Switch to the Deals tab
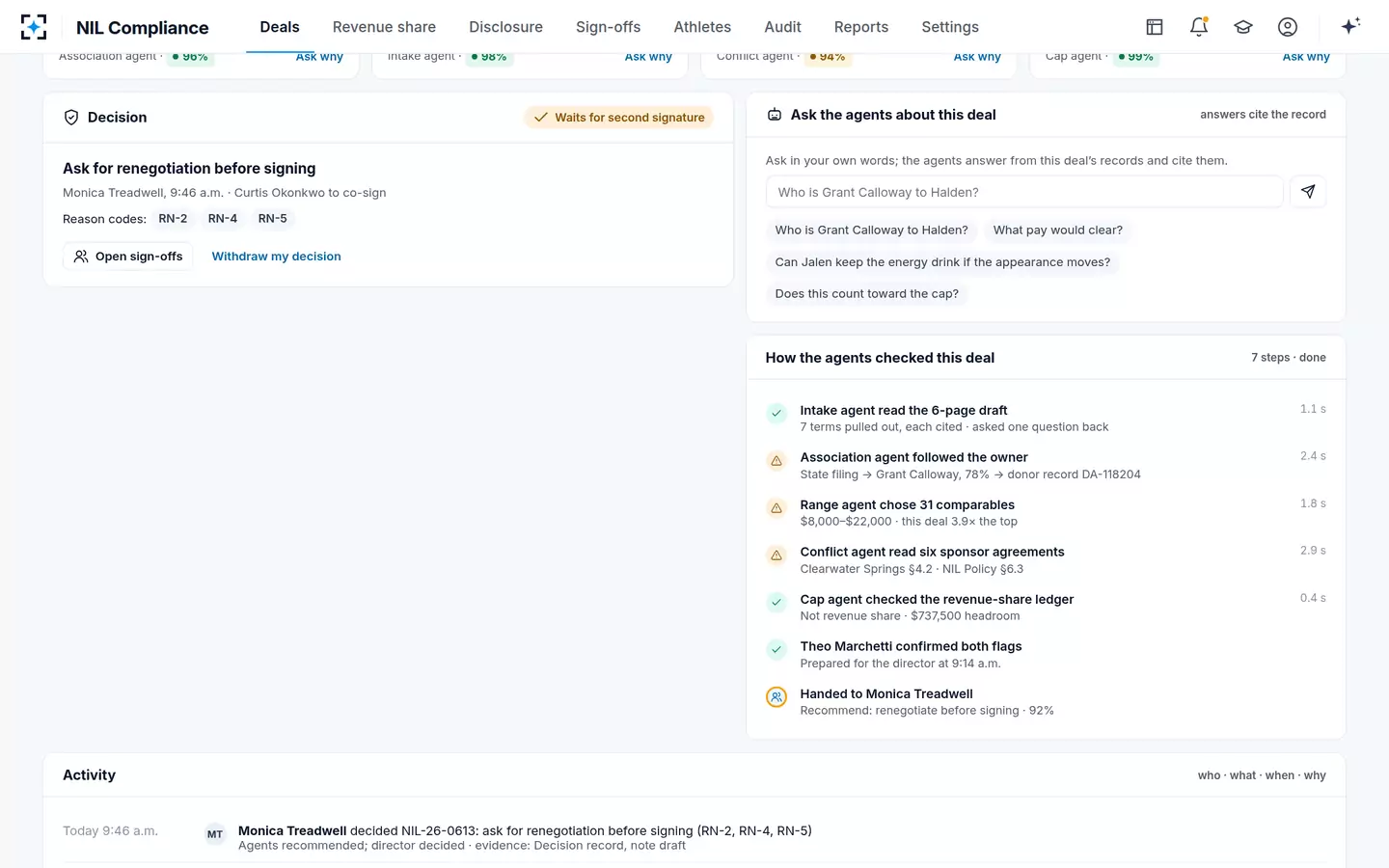 click(280, 27)
